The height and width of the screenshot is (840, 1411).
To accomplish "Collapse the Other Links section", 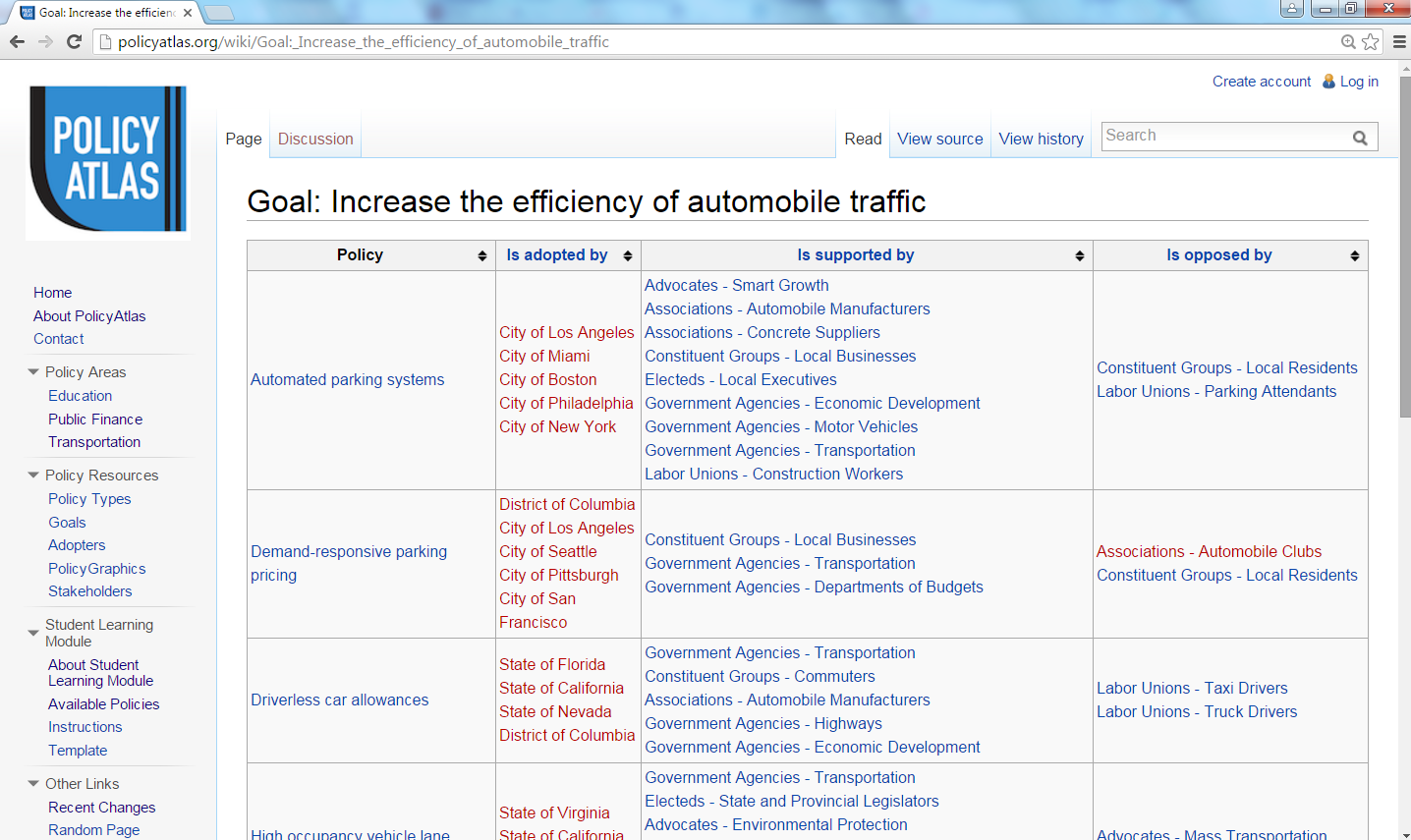I will tap(33, 784).
